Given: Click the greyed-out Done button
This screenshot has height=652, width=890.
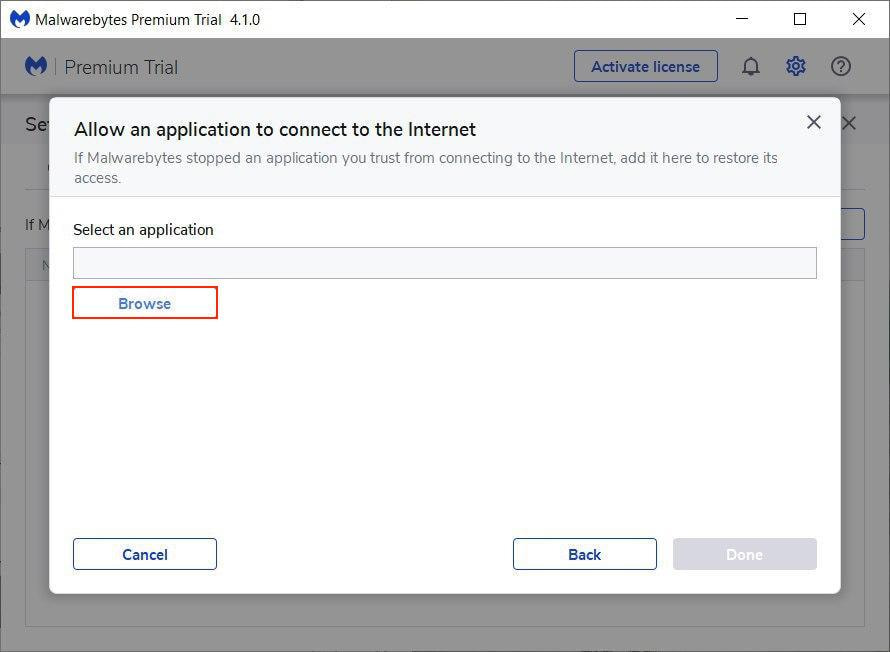Looking at the screenshot, I should (744, 554).
